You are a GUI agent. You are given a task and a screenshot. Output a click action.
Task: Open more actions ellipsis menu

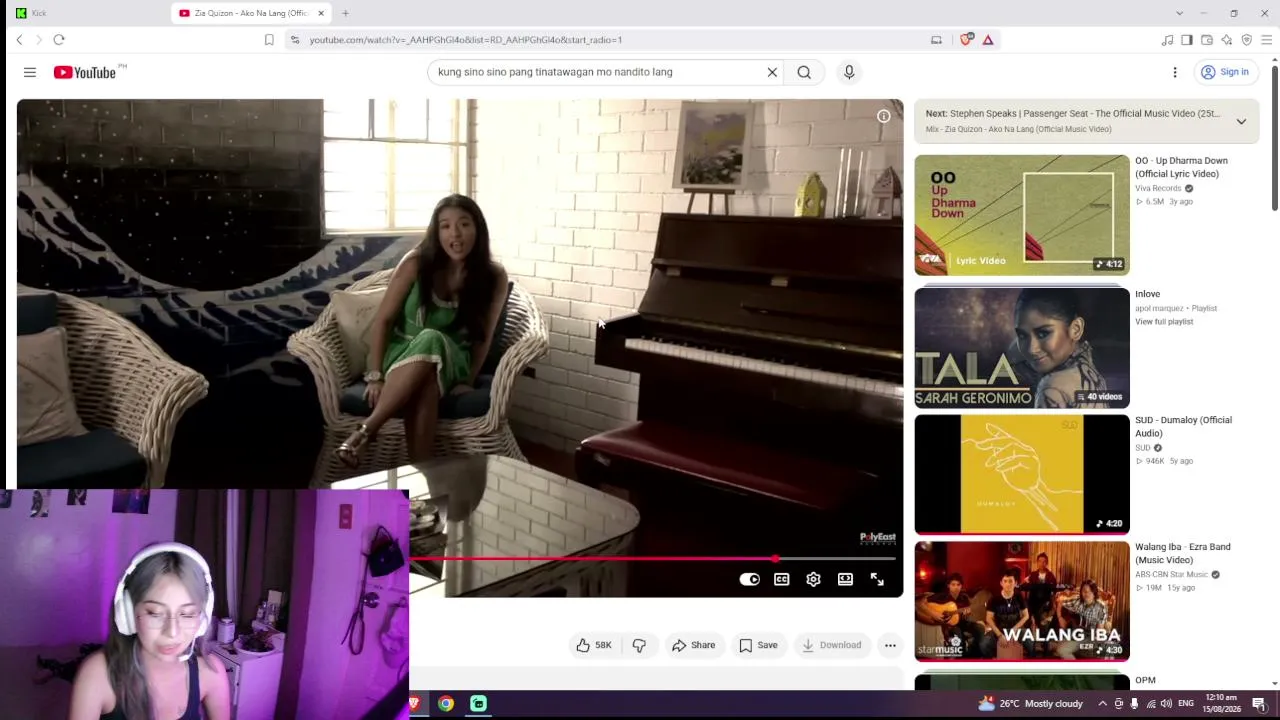coord(890,645)
